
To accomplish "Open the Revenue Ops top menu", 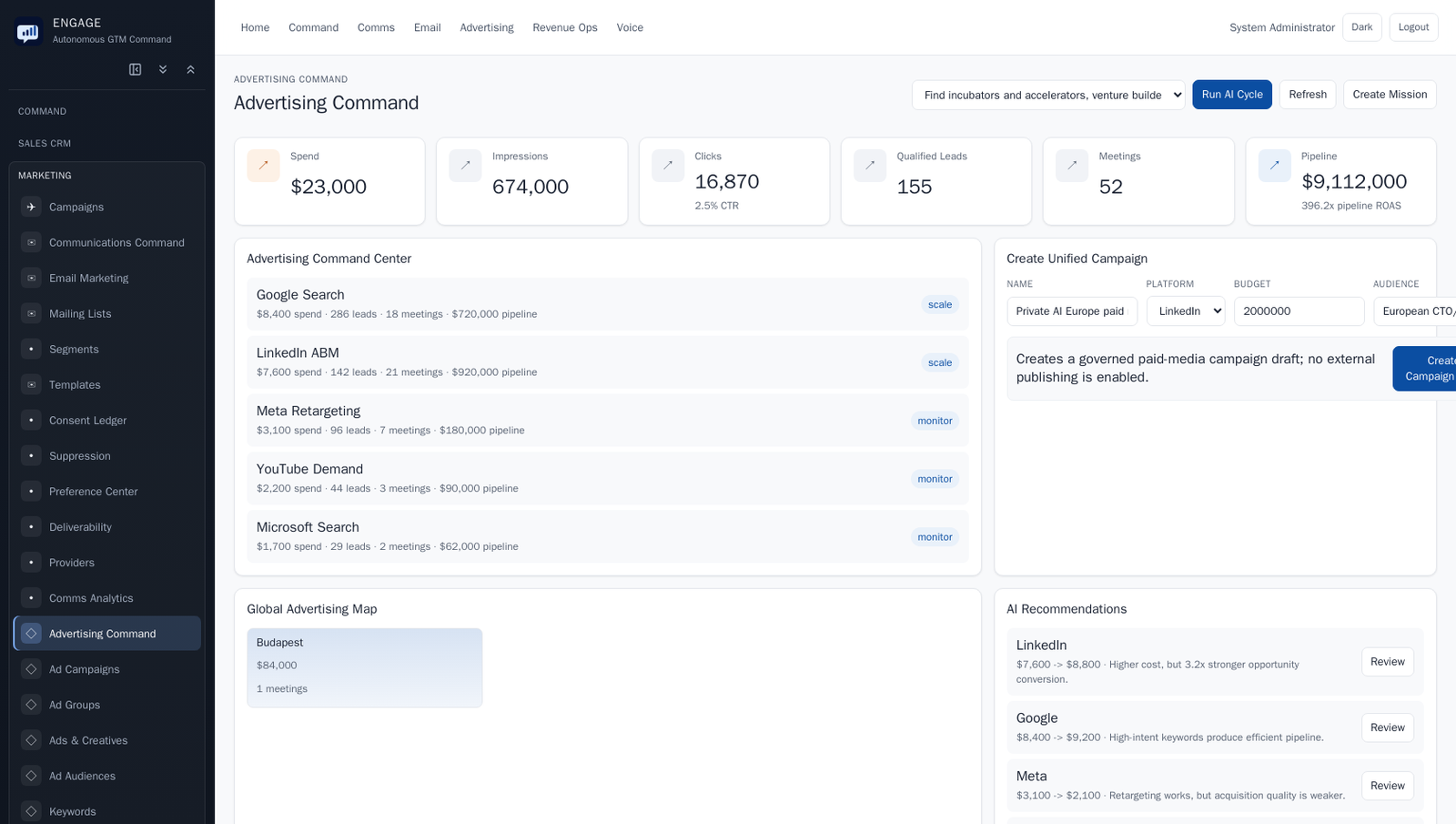I will pos(565,27).
